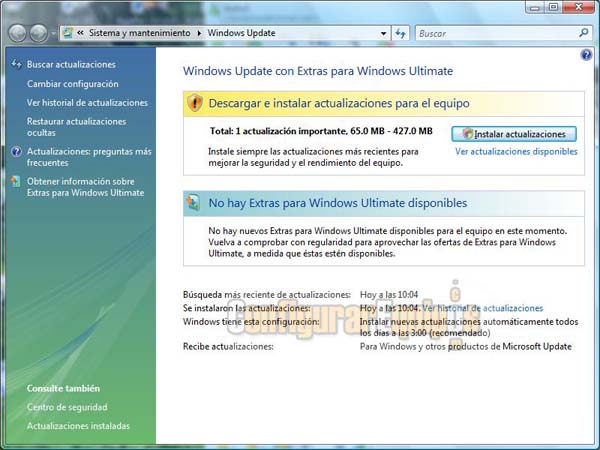Click Descargar e instalar actualizaciones para el equipo banner
Image resolution: width=600 pixels, height=450 pixels.
384,103
